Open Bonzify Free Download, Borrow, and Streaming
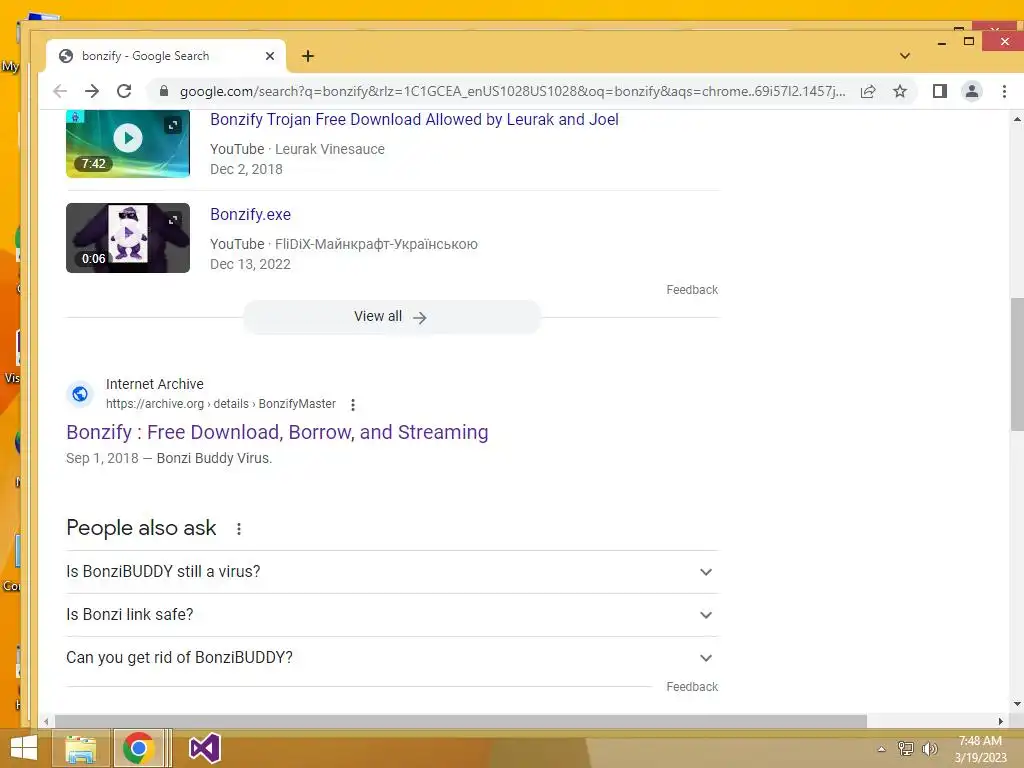 tap(277, 432)
